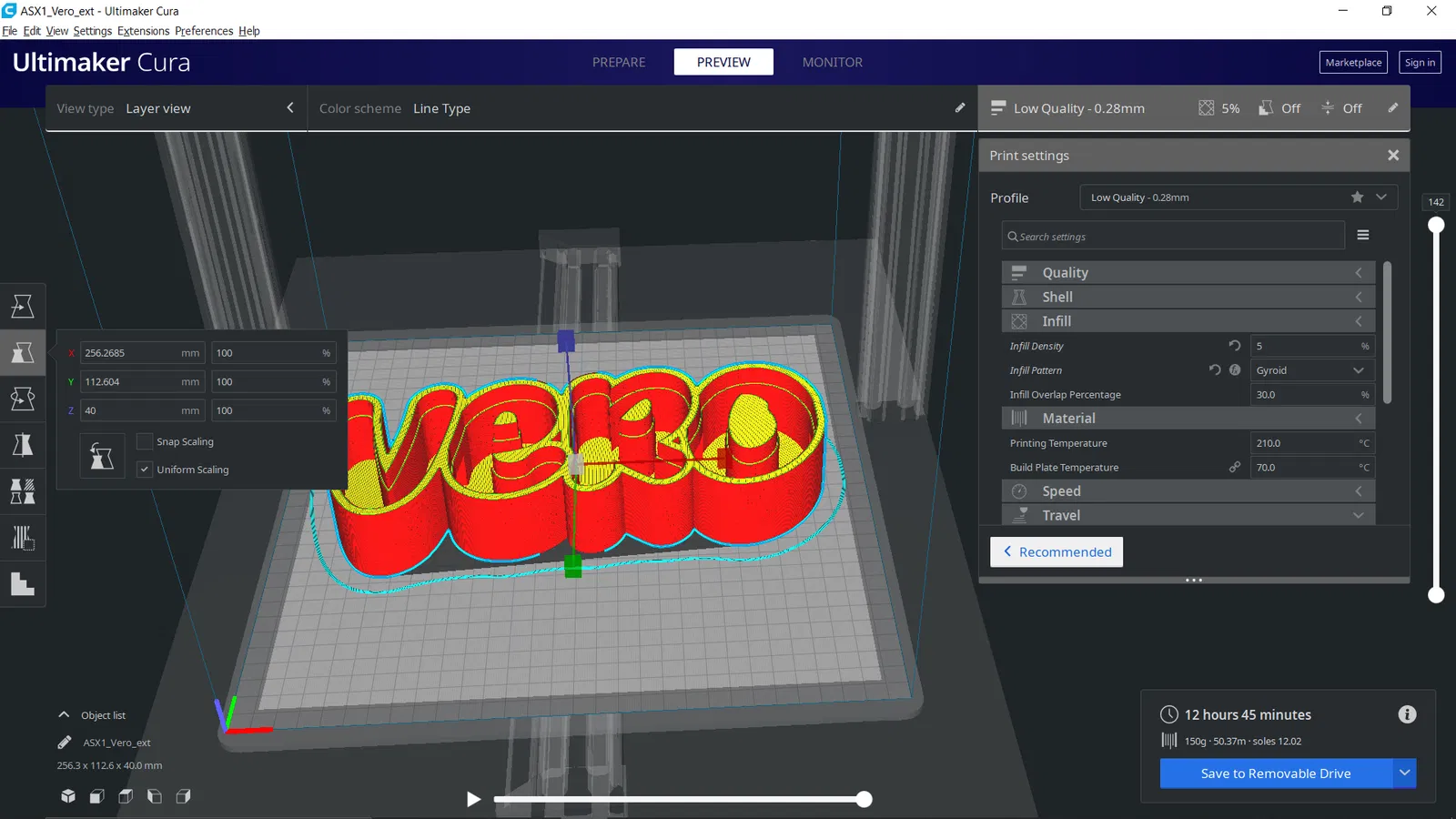Click the layer slider top handle
1456x819 pixels.
pos(1436,225)
